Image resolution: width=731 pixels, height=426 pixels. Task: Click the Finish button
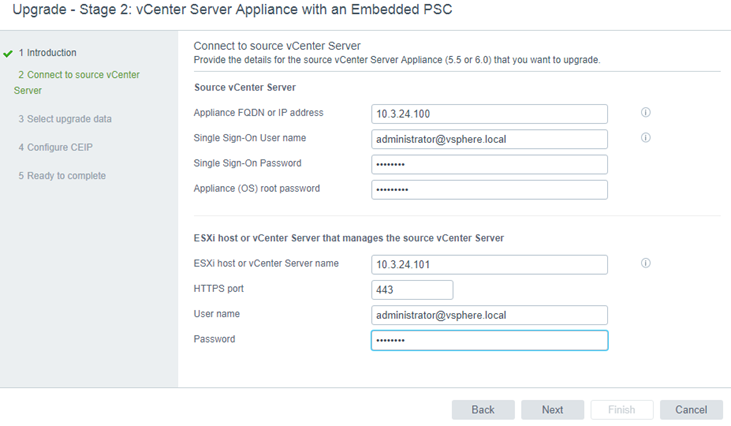tap(622, 410)
